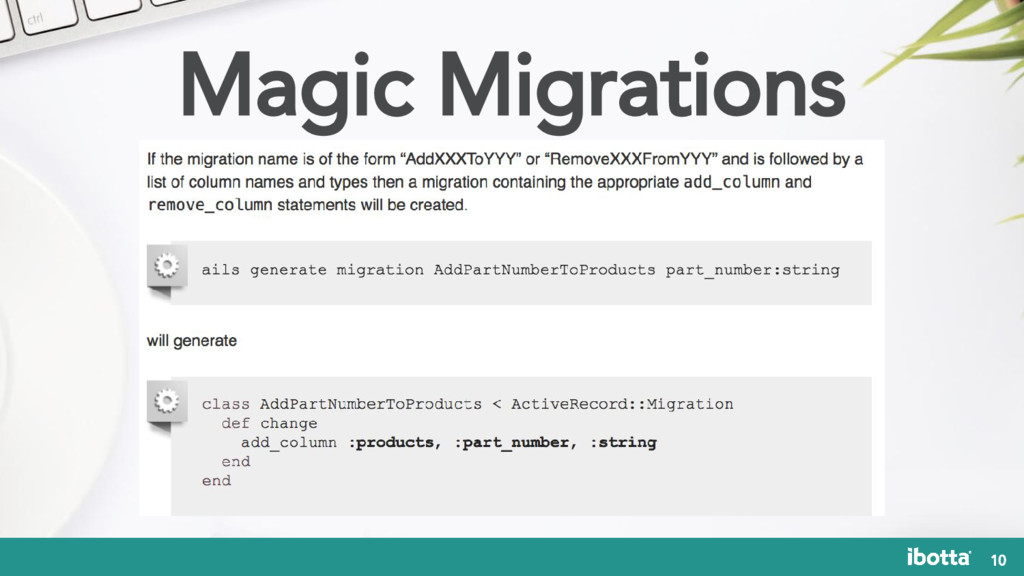Click the line starting 'If the migration name'
Image resolution: width=1024 pixels, height=576 pixels.
click(505, 159)
